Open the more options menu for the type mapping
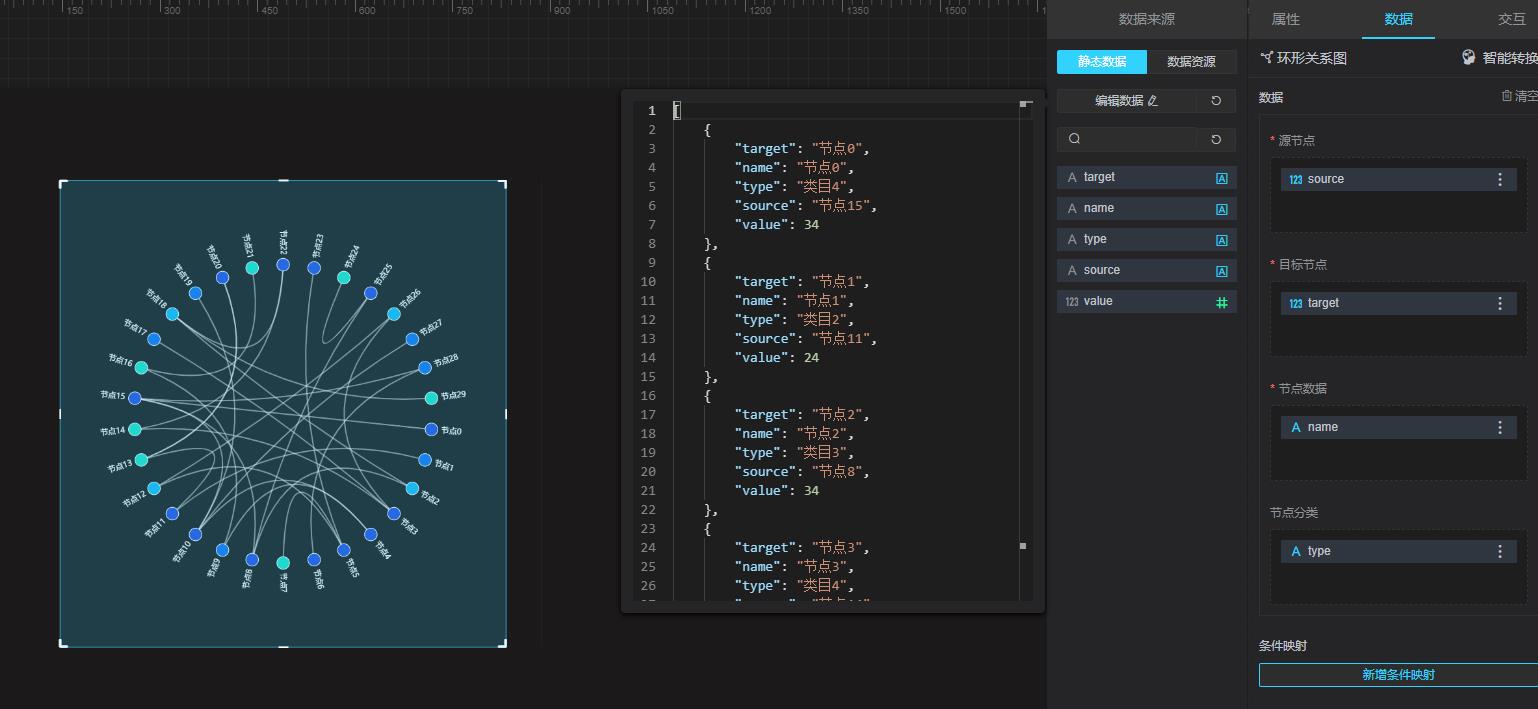1538x709 pixels. [x=1499, y=551]
